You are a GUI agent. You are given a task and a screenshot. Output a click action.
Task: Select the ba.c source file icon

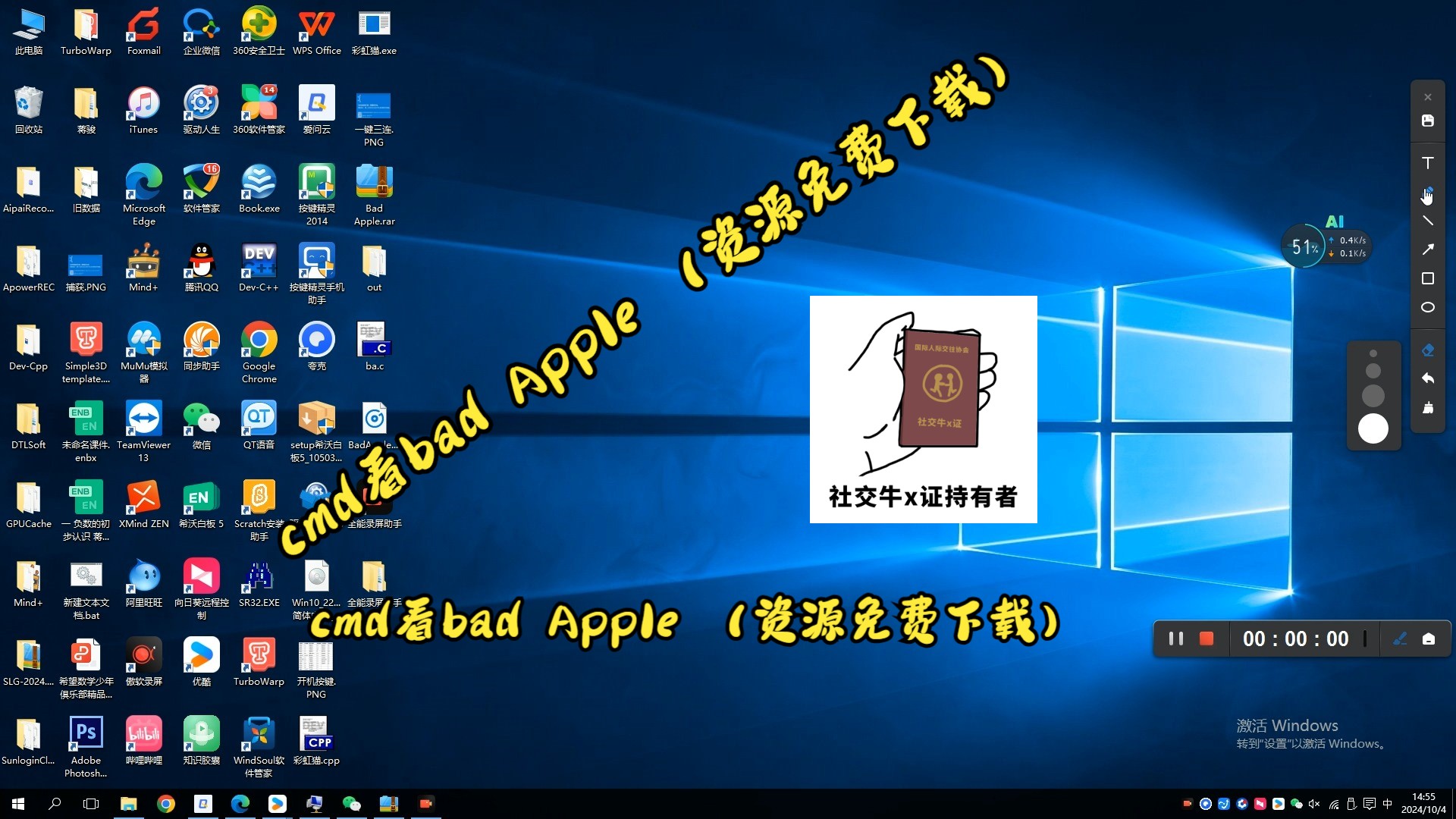click(374, 347)
